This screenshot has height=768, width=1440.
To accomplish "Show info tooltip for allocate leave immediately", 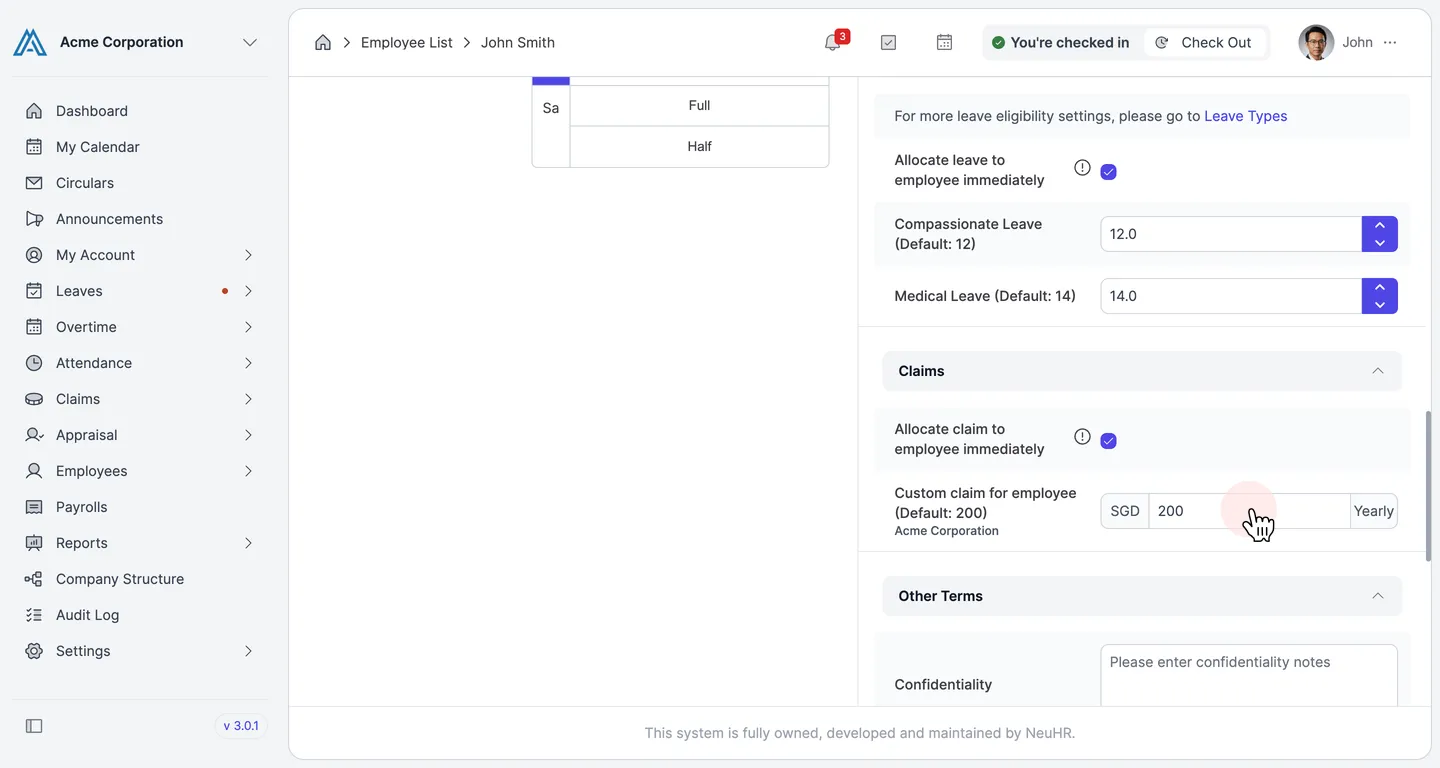I will pos(1082,168).
